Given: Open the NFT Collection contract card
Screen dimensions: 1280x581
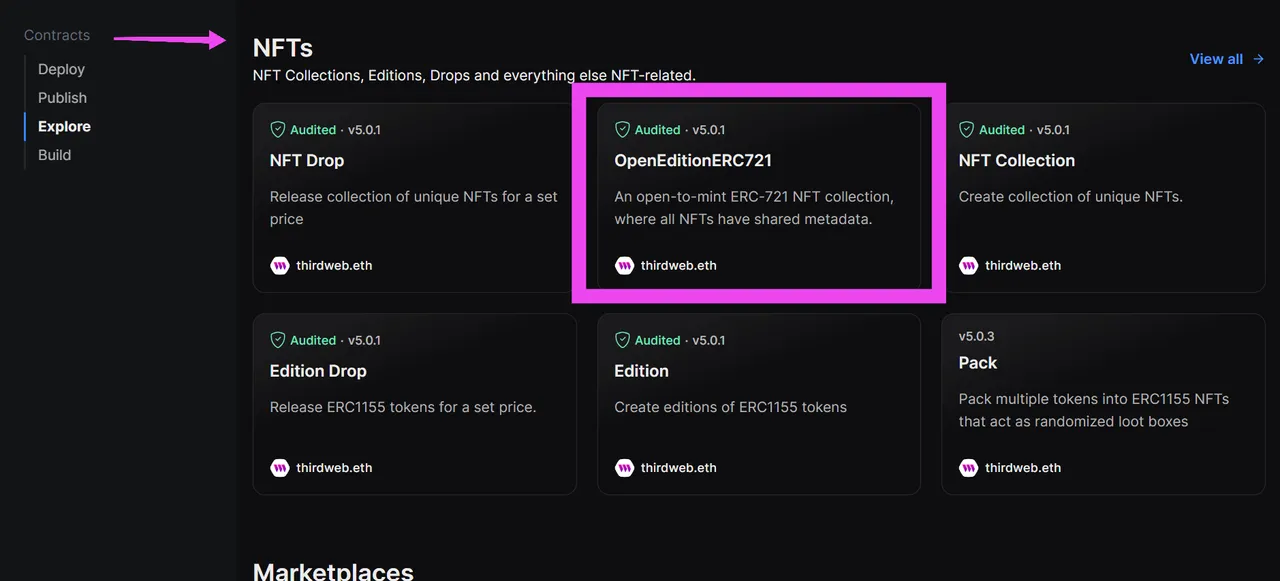Looking at the screenshot, I should (1103, 198).
